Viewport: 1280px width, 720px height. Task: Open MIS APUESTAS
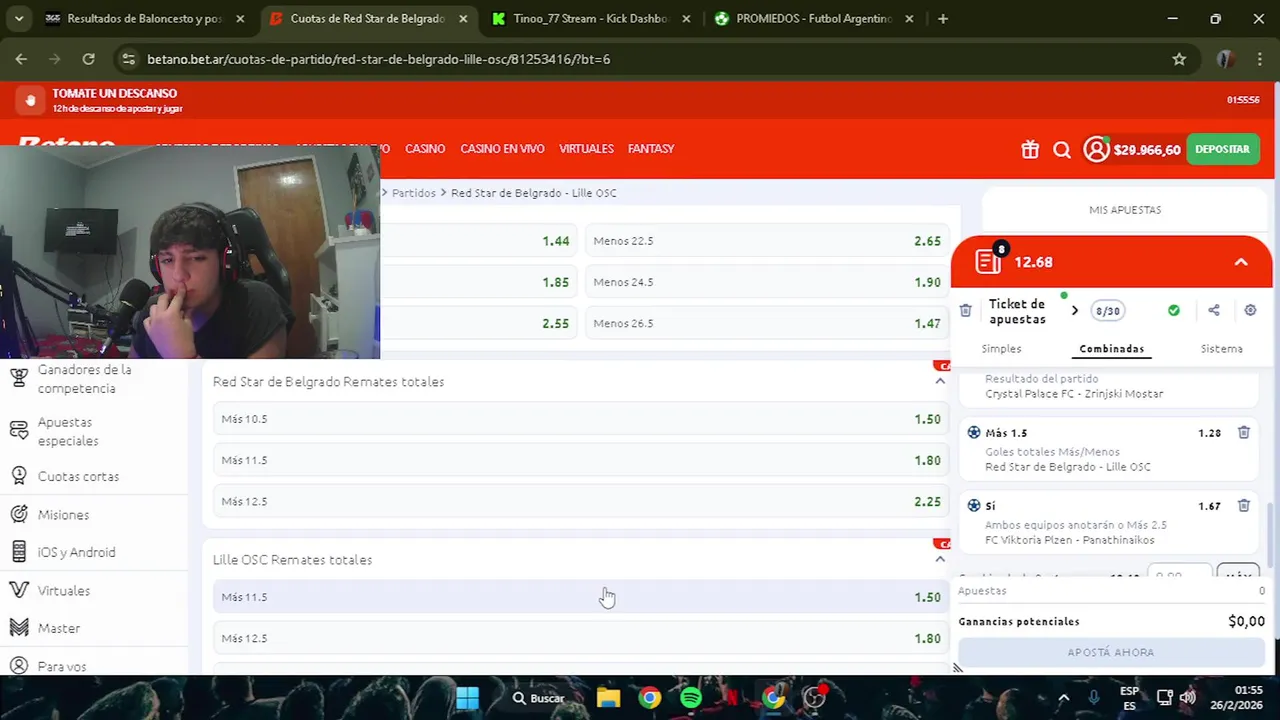(1125, 210)
